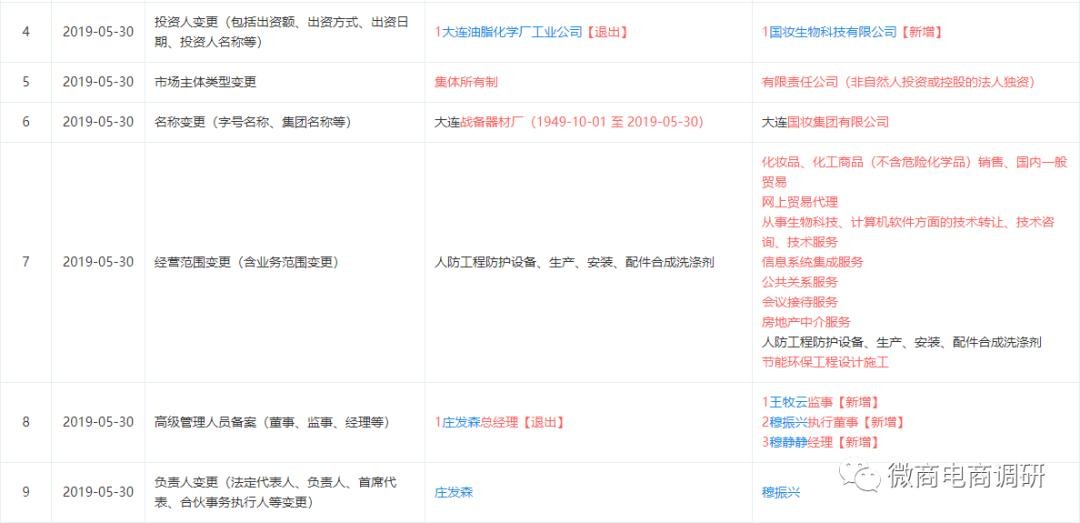Click the 信息系统集成服务 scope line
Viewport: 1080px width, 523px height.
point(812,263)
